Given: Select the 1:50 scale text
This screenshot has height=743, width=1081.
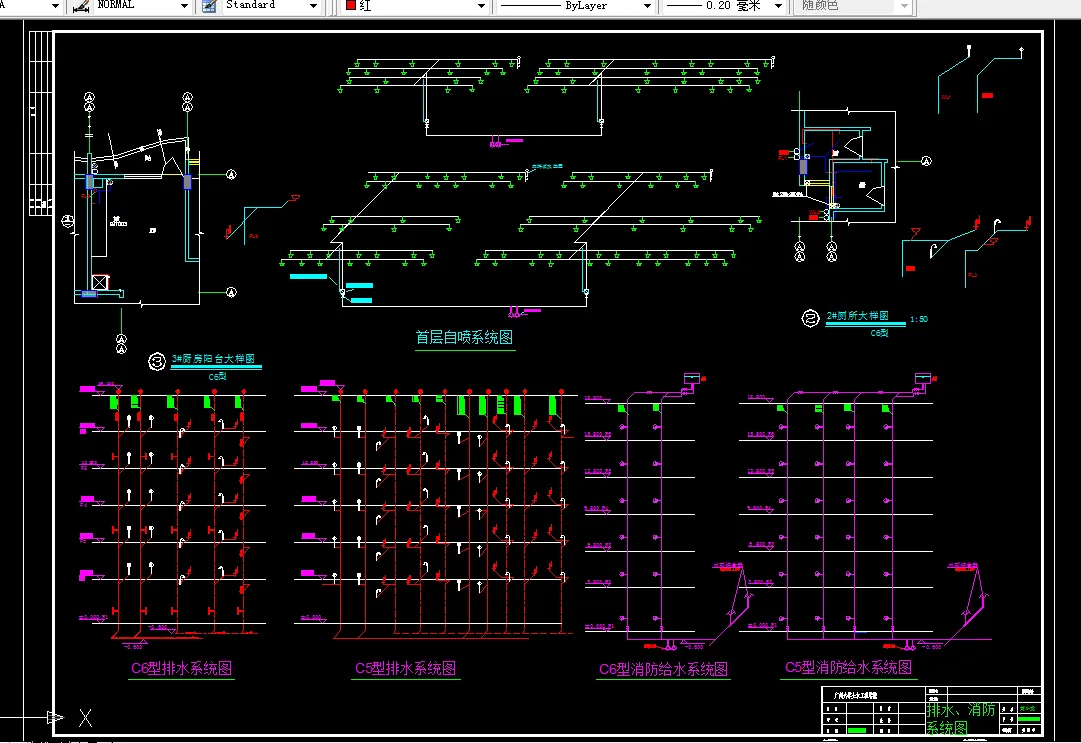Looking at the screenshot, I should (919, 319).
